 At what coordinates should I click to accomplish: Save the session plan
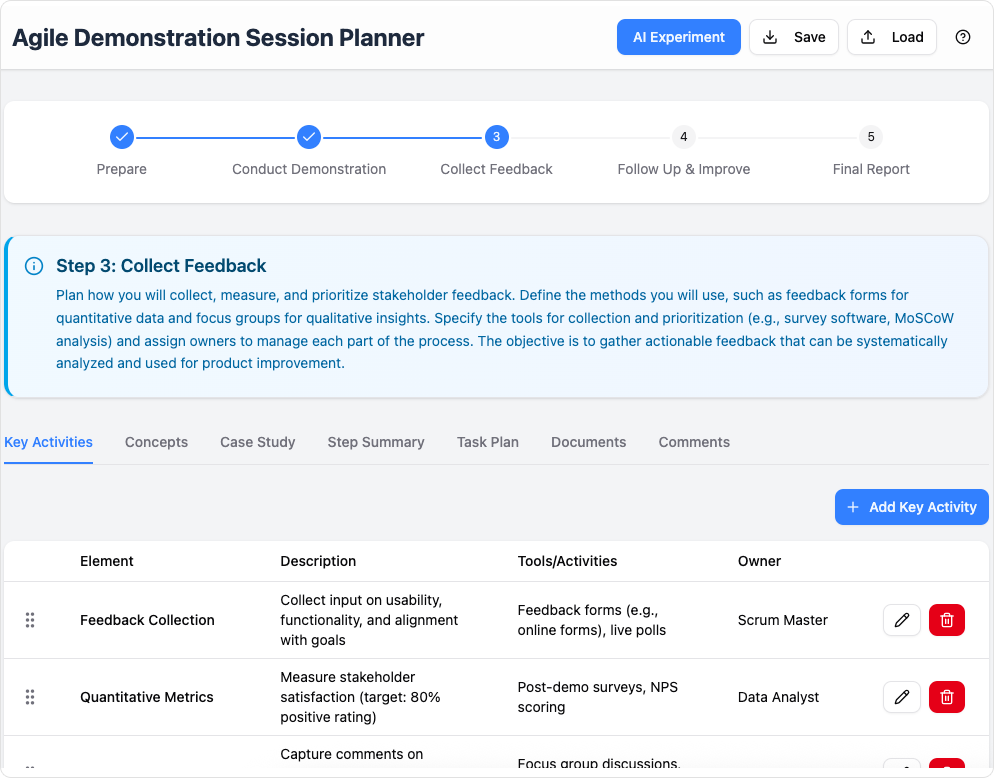tap(794, 37)
